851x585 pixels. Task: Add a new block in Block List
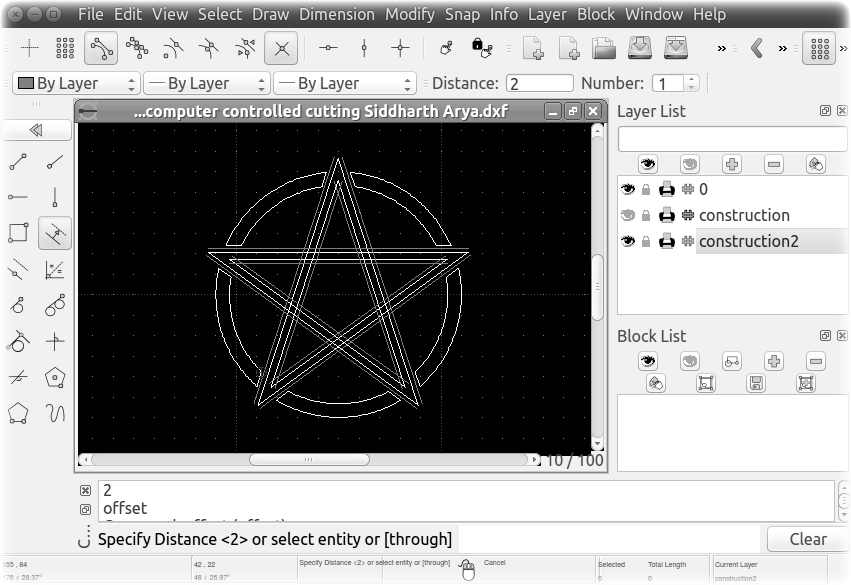coord(774,361)
